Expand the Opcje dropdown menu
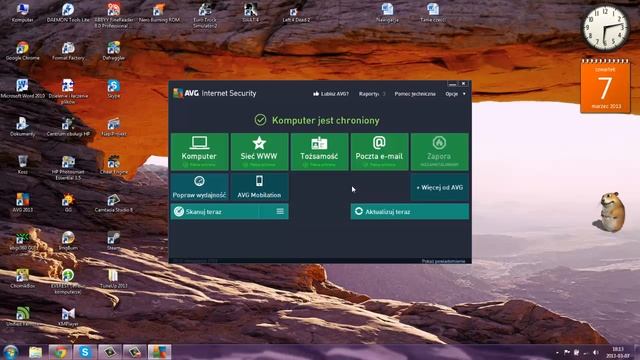The height and width of the screenshot is (360, 640). (455, 94)
